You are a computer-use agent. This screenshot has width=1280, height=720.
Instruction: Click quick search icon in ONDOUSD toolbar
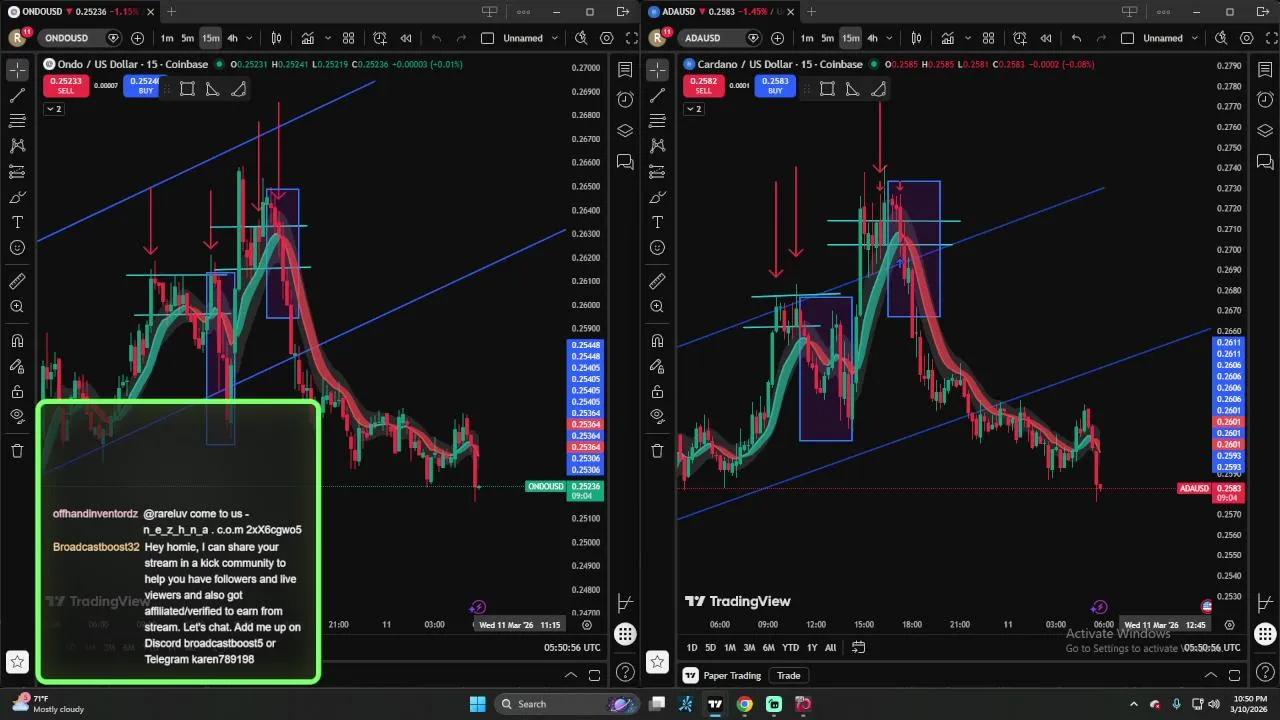click(581, 38)
